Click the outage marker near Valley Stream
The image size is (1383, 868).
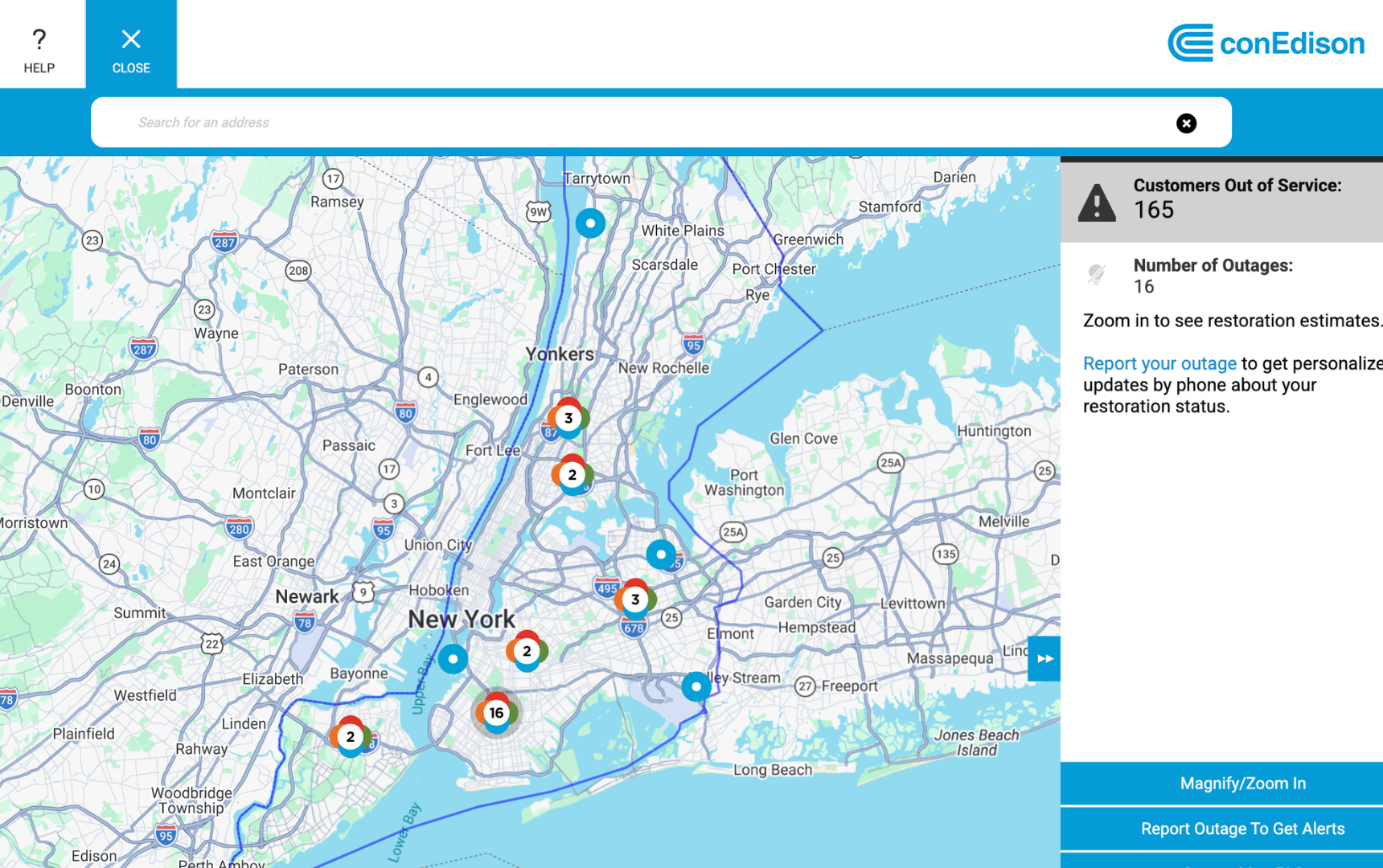(x=696, y=686)
